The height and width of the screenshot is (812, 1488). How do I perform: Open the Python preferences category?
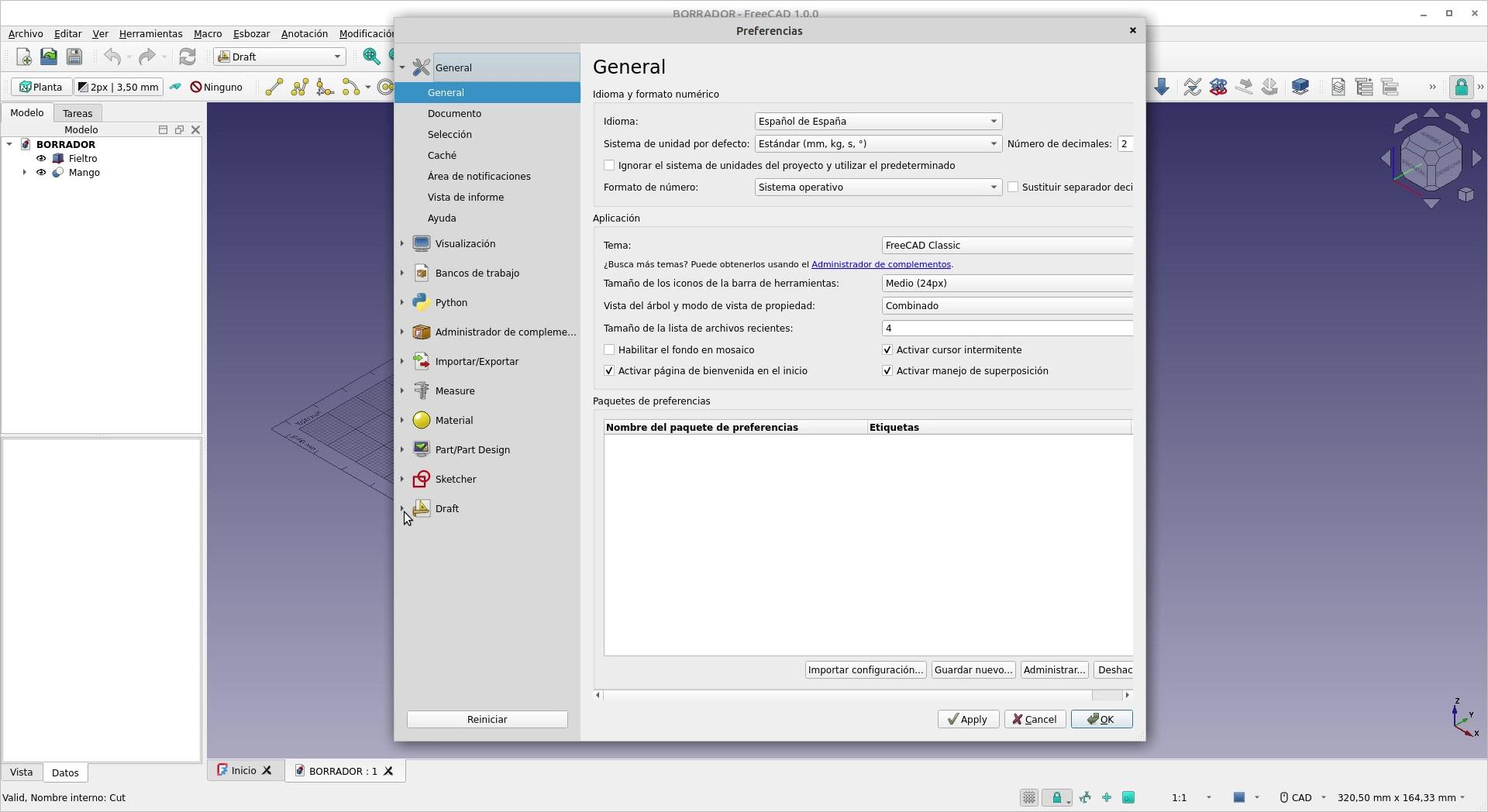(451, 303)
